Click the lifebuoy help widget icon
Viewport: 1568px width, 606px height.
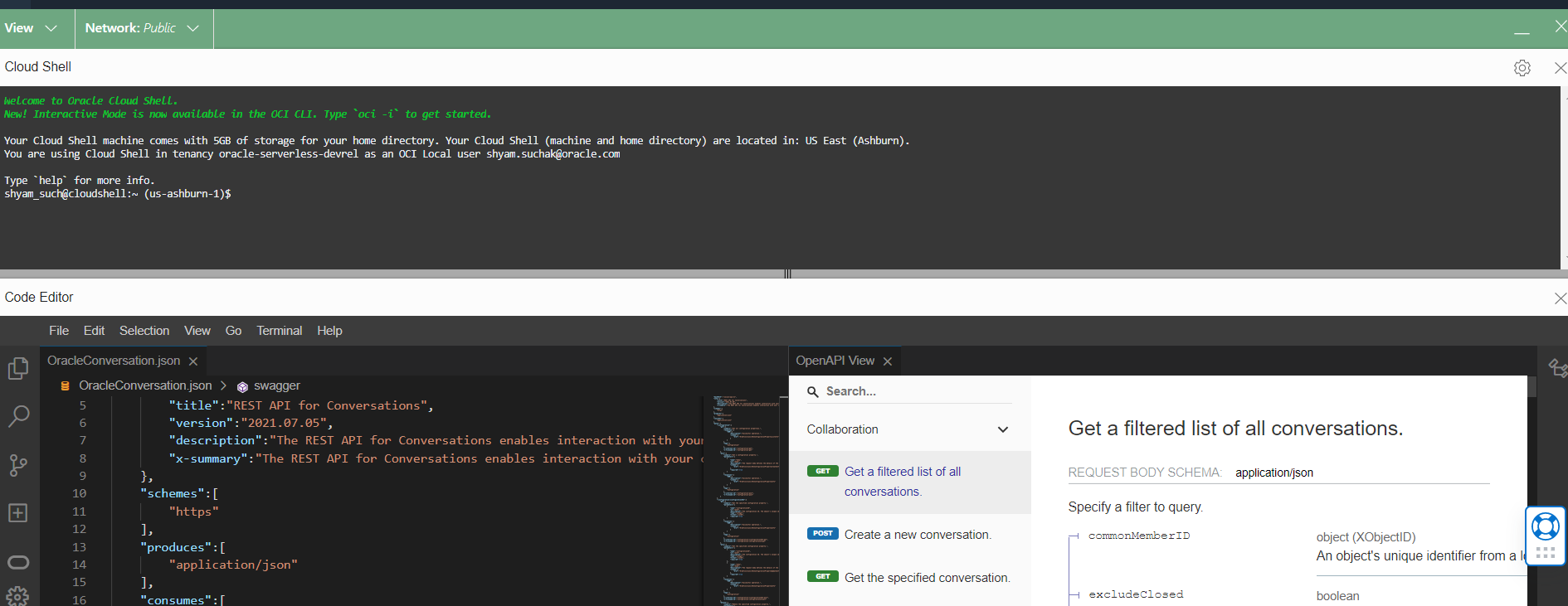click(x=1545, y=526)
